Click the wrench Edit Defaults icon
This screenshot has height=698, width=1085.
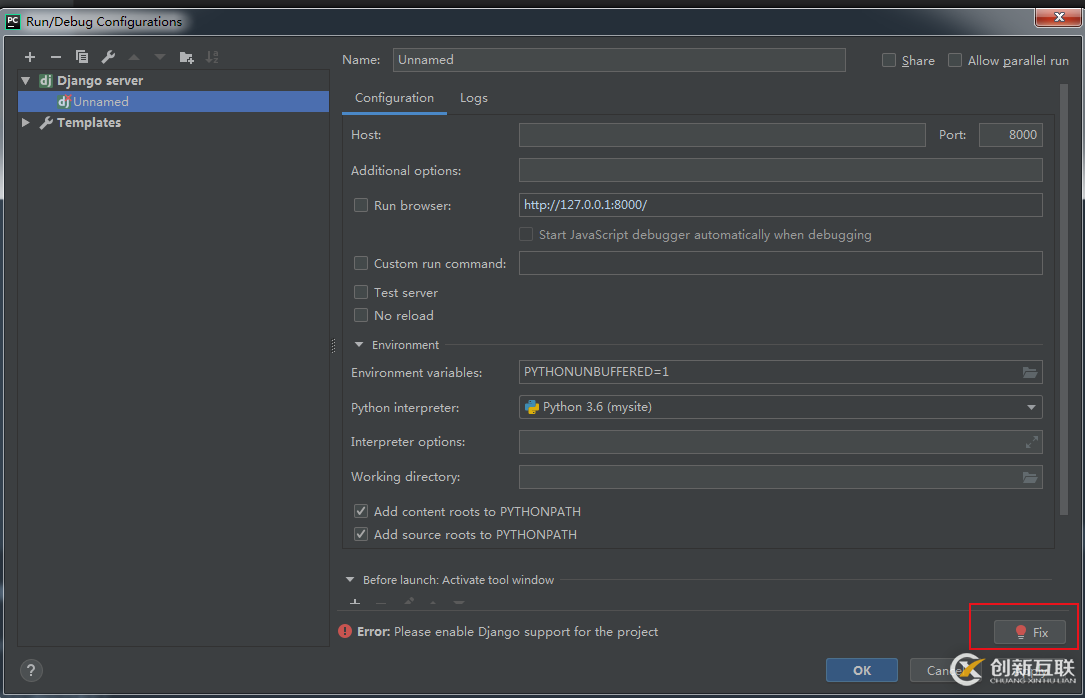(x=108, y=57)
